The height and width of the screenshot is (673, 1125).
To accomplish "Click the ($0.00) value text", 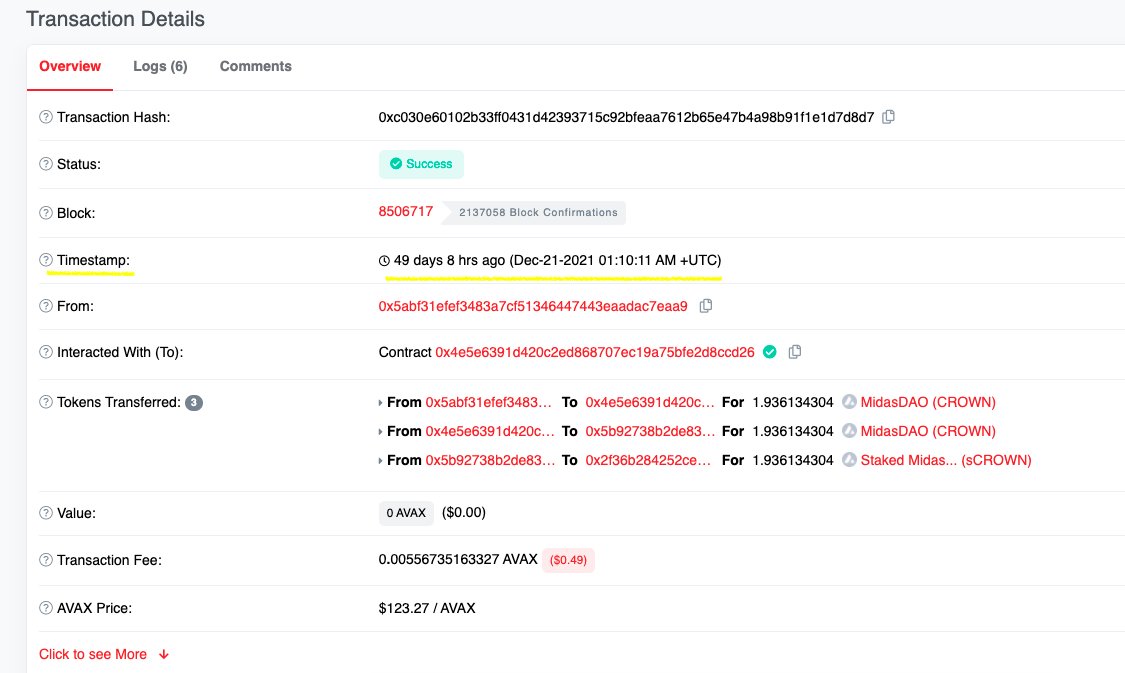I will 463,512.
